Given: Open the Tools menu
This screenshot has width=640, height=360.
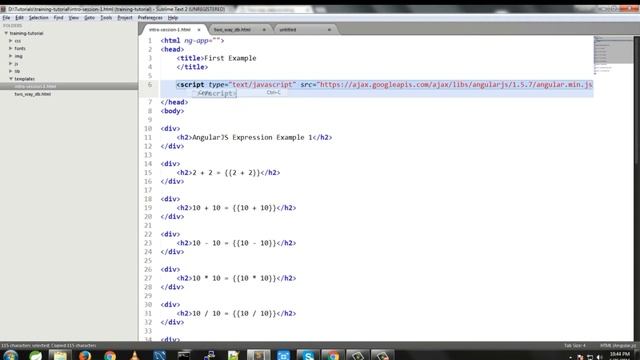Looking at the screenshot, I should point(106,18).
